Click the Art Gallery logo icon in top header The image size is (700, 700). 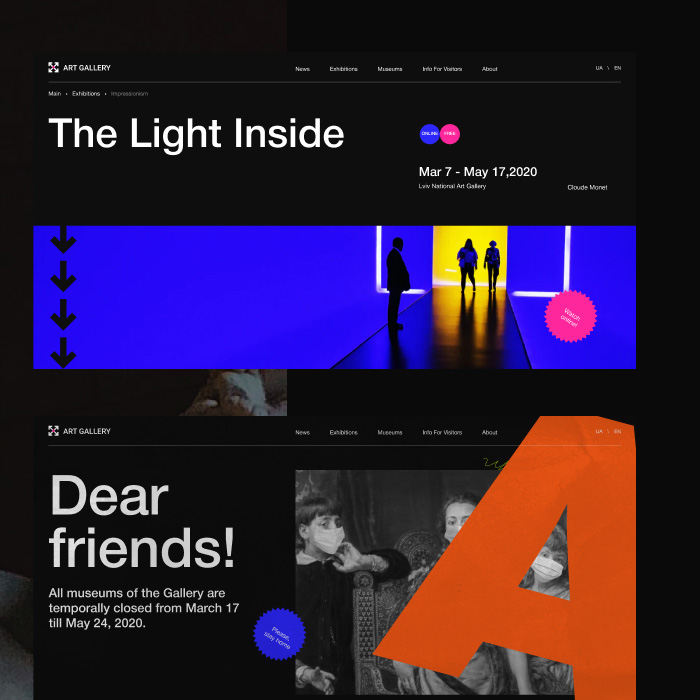coord(54,67)
